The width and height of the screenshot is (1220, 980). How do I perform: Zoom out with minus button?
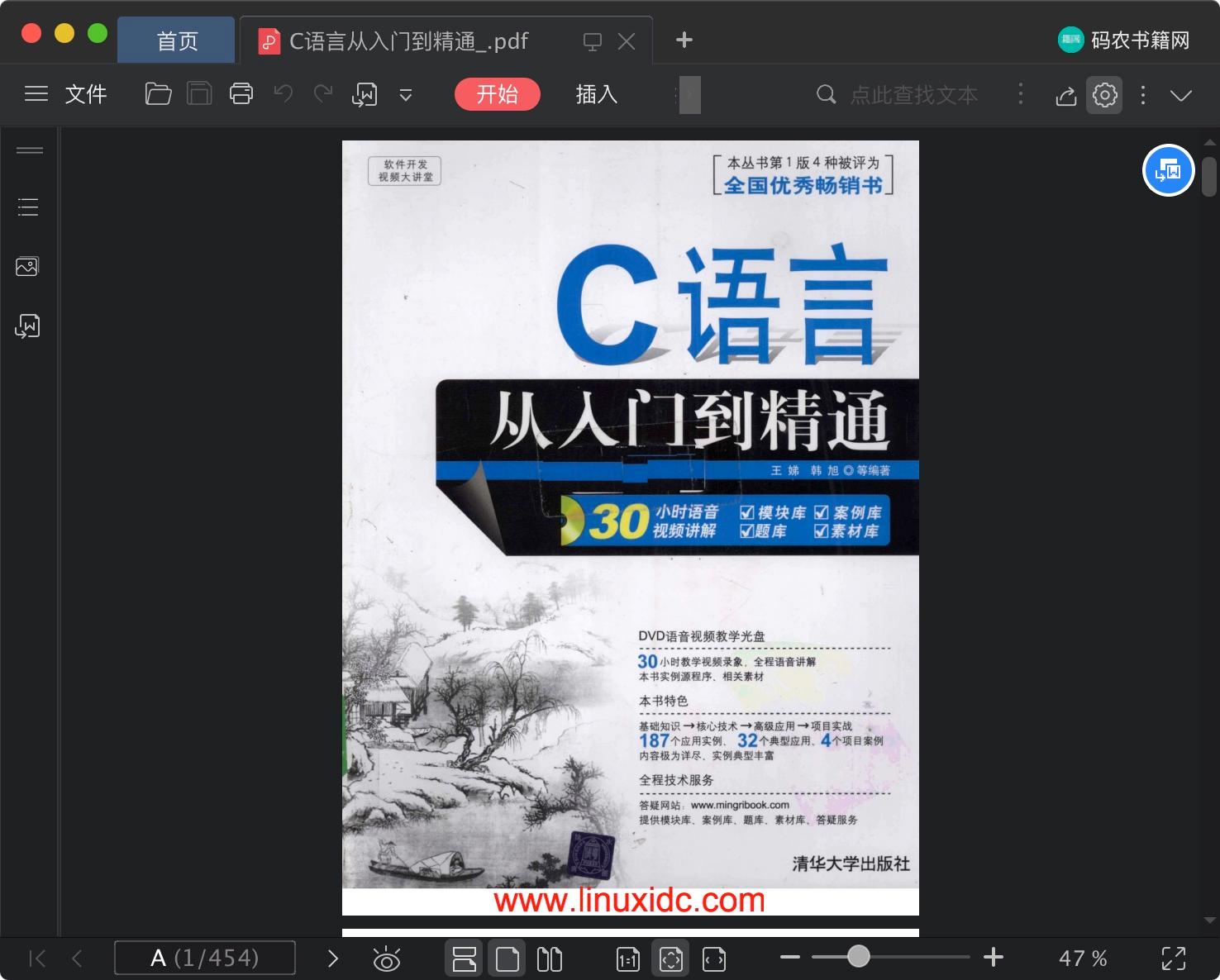[x=790, y=958]
